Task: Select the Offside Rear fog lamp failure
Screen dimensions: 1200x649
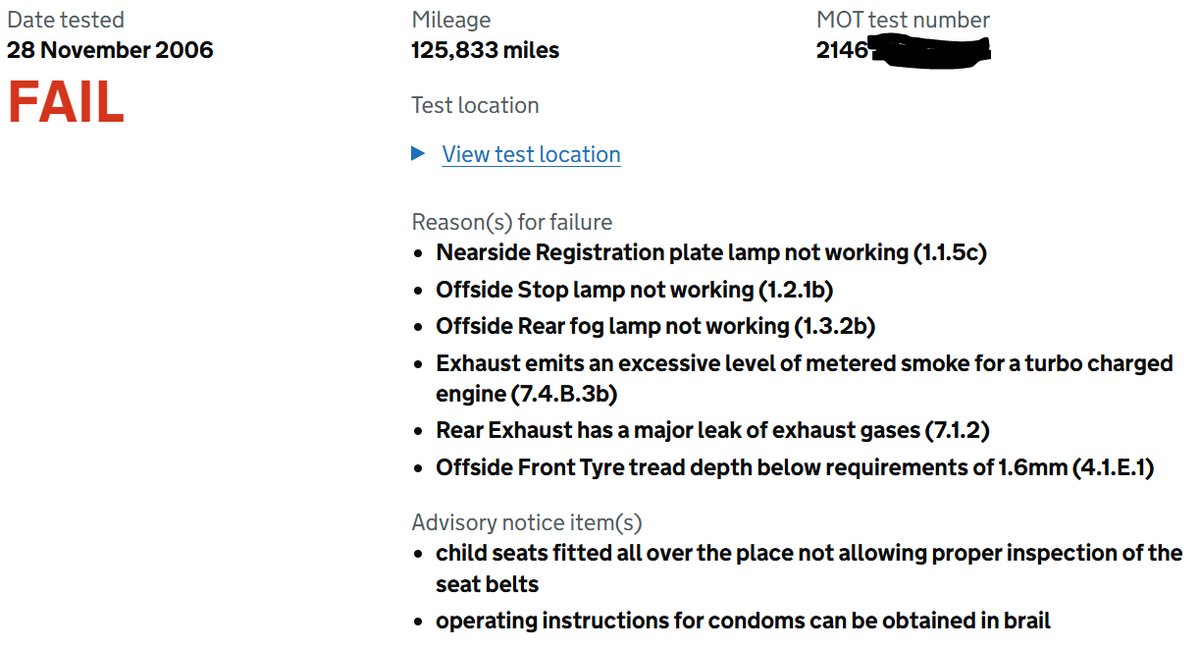Action: [x=656, y=327]
